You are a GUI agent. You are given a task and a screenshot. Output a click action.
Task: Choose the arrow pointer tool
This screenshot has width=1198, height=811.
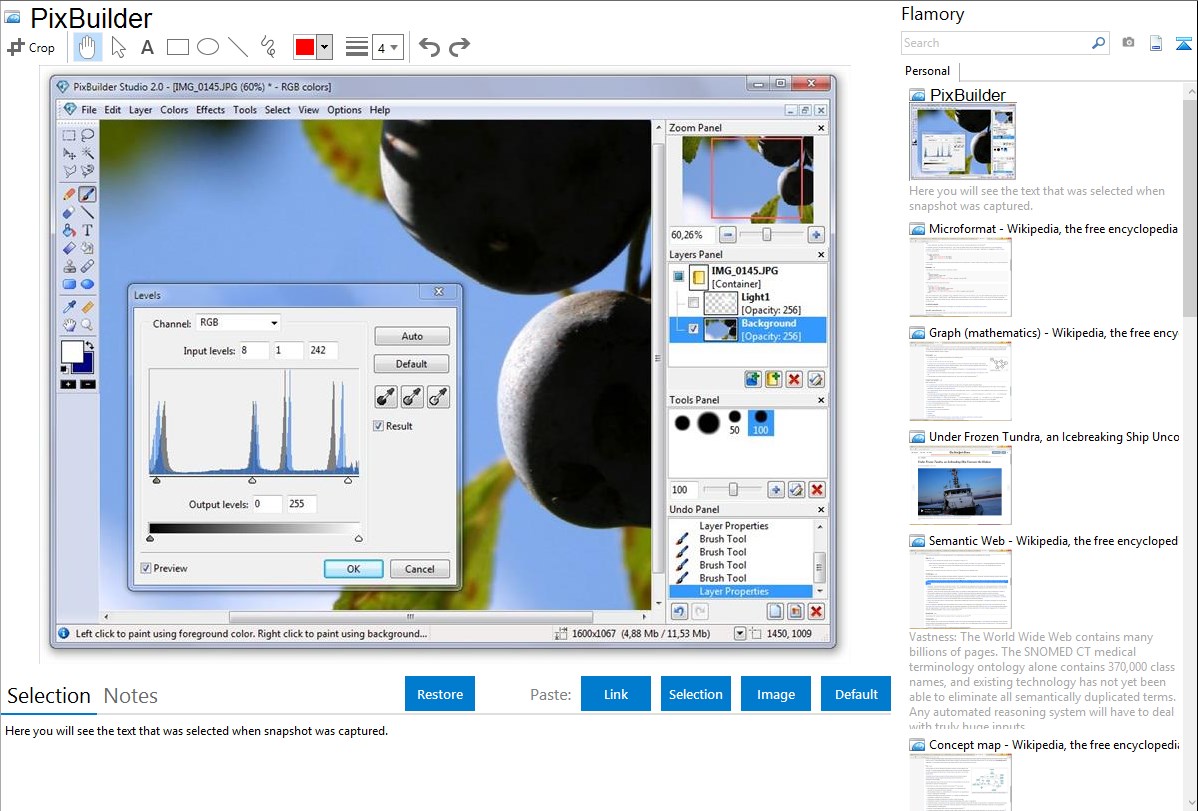click(118, 47)
